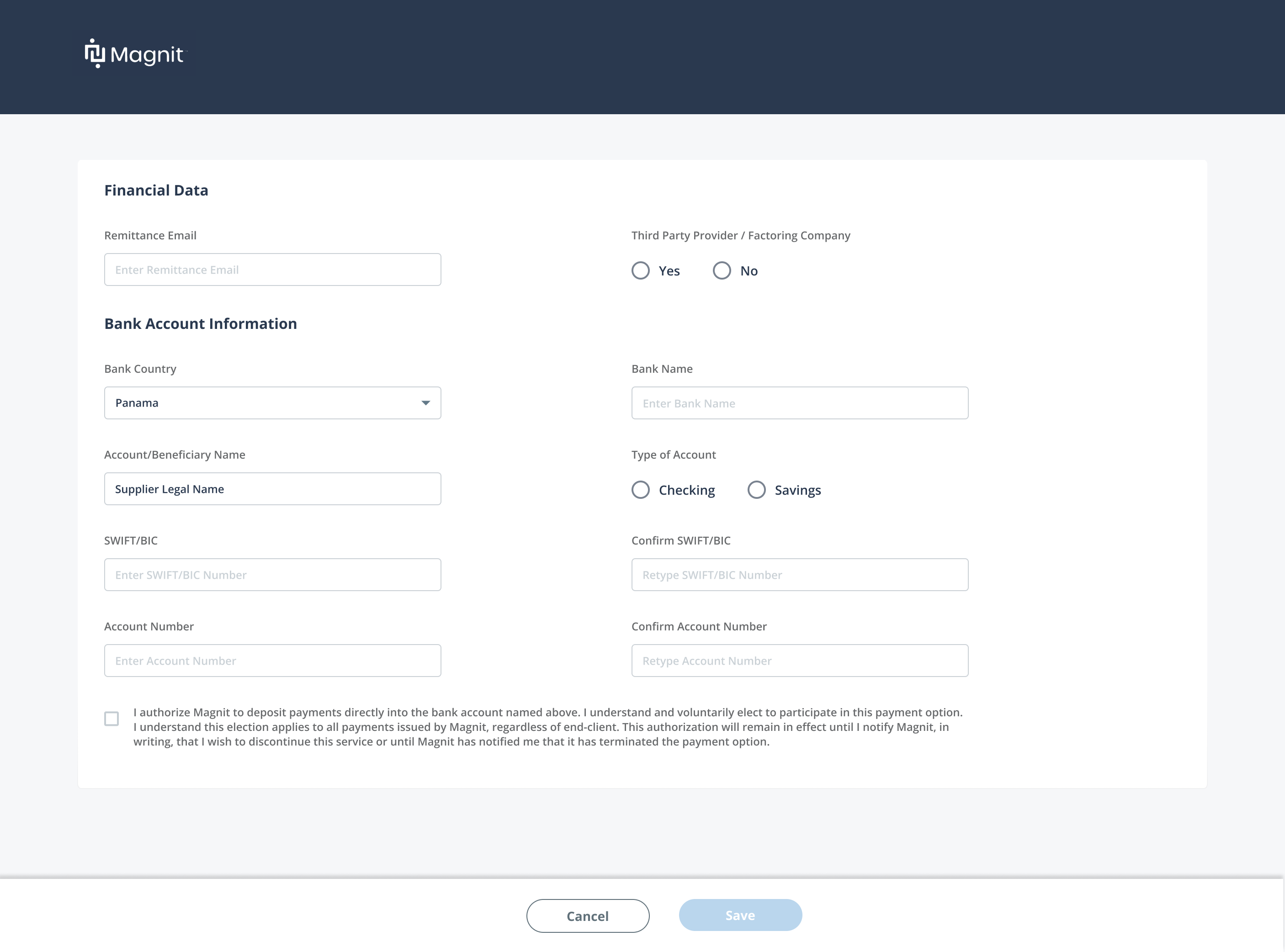The image size is (1285, 952).
Task: Click the Confirm SWIFT/BIC input field
Action: click(800, 575)
